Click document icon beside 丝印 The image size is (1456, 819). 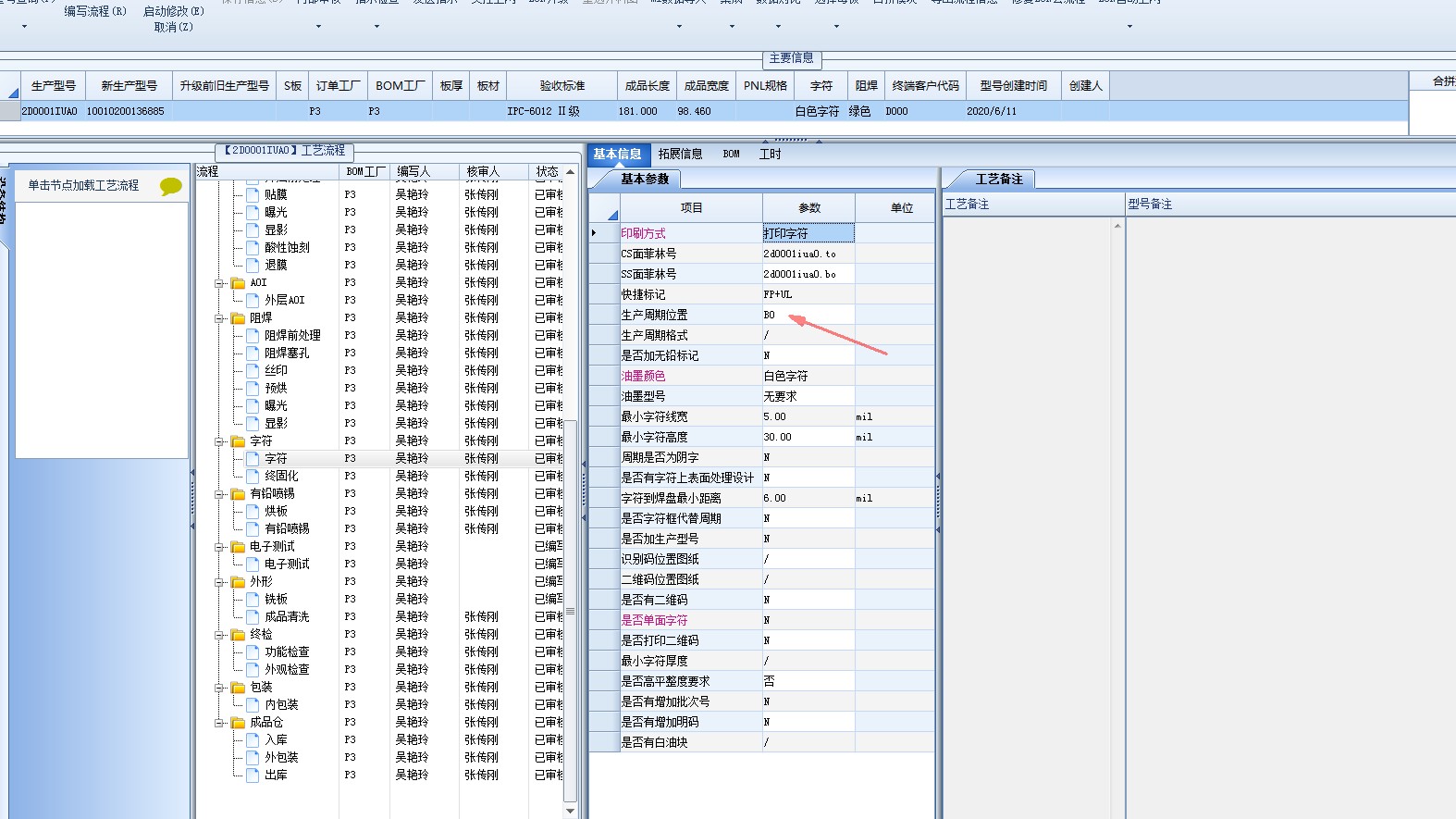click(x=253, y=370)
